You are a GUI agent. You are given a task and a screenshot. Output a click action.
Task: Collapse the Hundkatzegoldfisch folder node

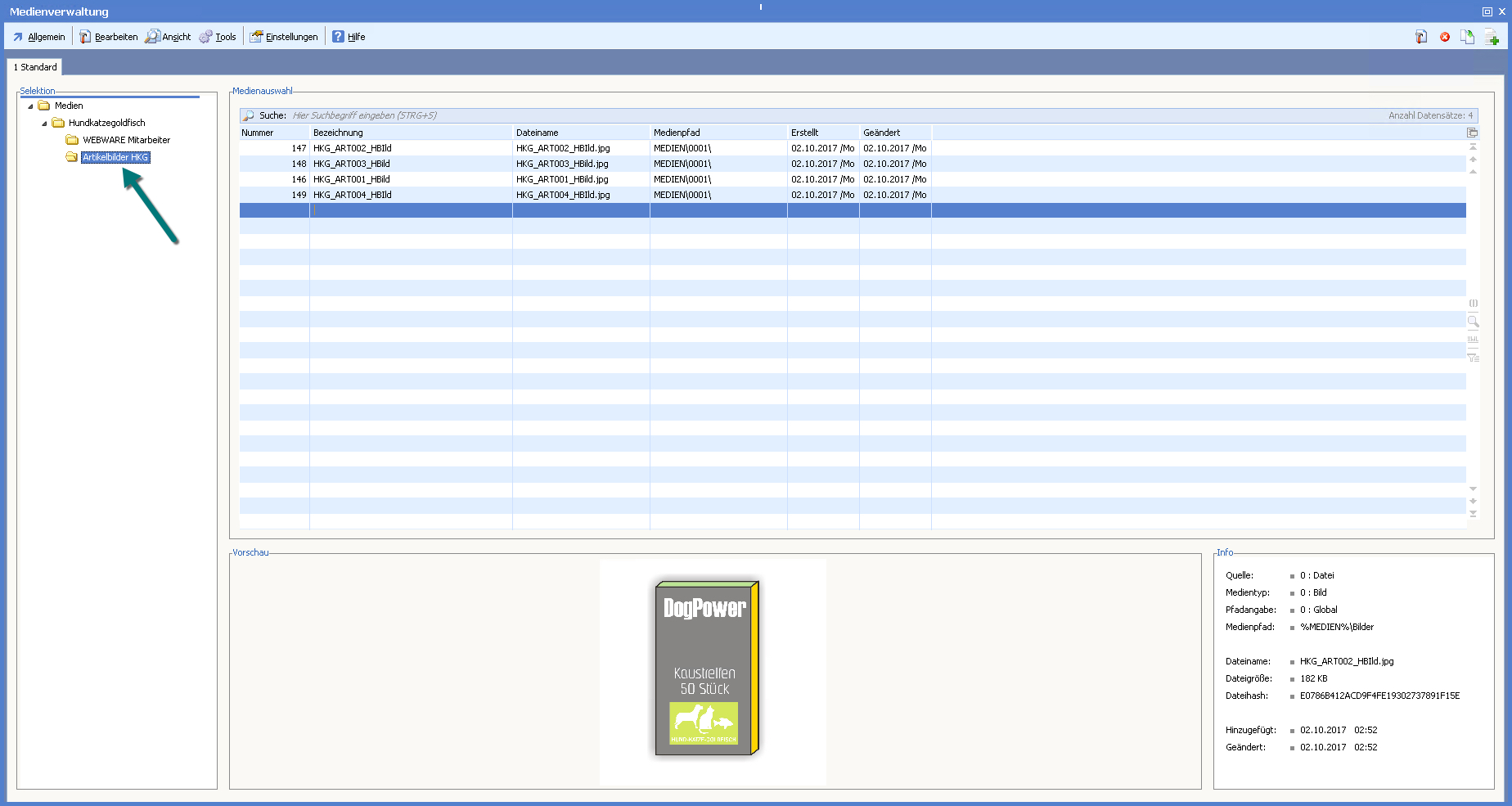coord(45,124)
